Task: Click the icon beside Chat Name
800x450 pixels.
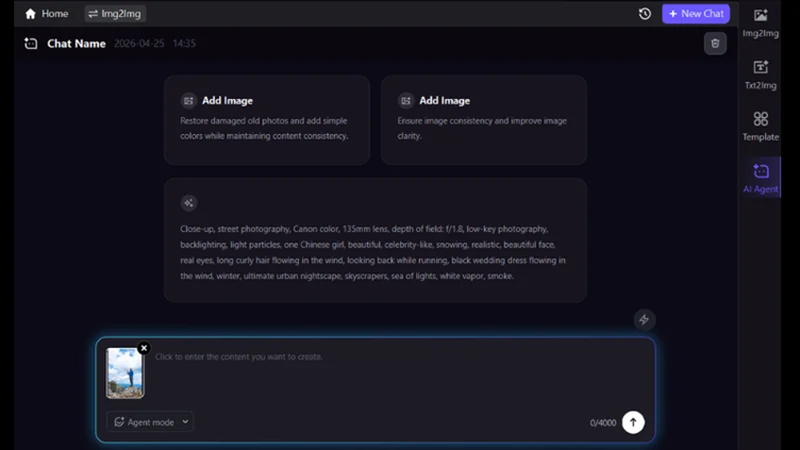Action: (x=31, y=44)
